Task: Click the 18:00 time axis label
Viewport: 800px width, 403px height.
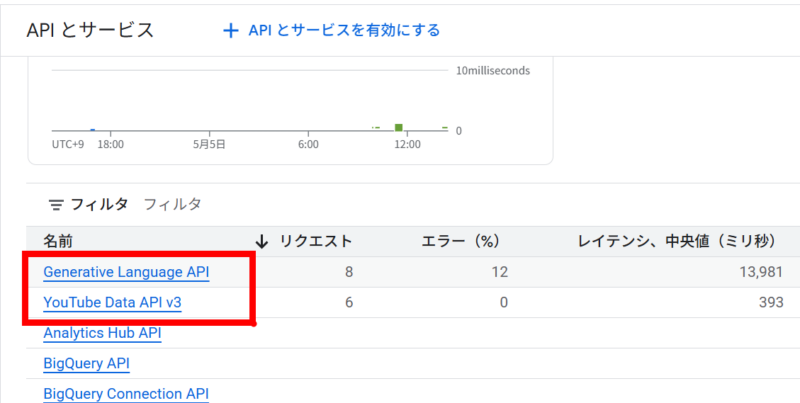Action: click(x=111, y=144)
